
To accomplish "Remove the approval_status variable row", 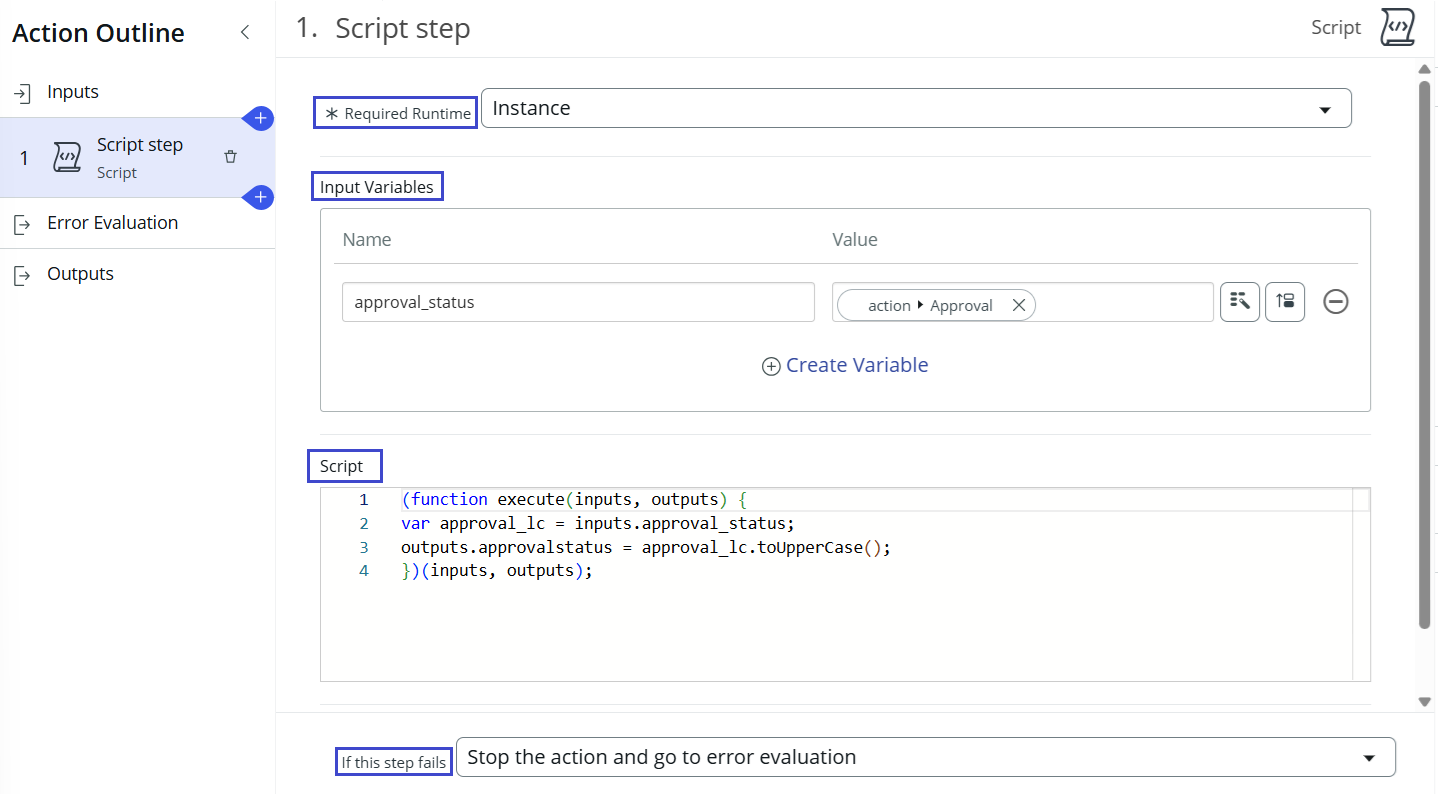I will 1336,301.
